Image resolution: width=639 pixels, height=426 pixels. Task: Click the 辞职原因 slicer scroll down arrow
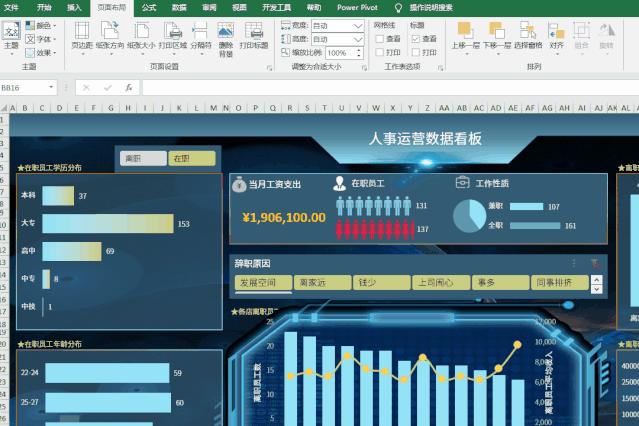pos(596,289)
